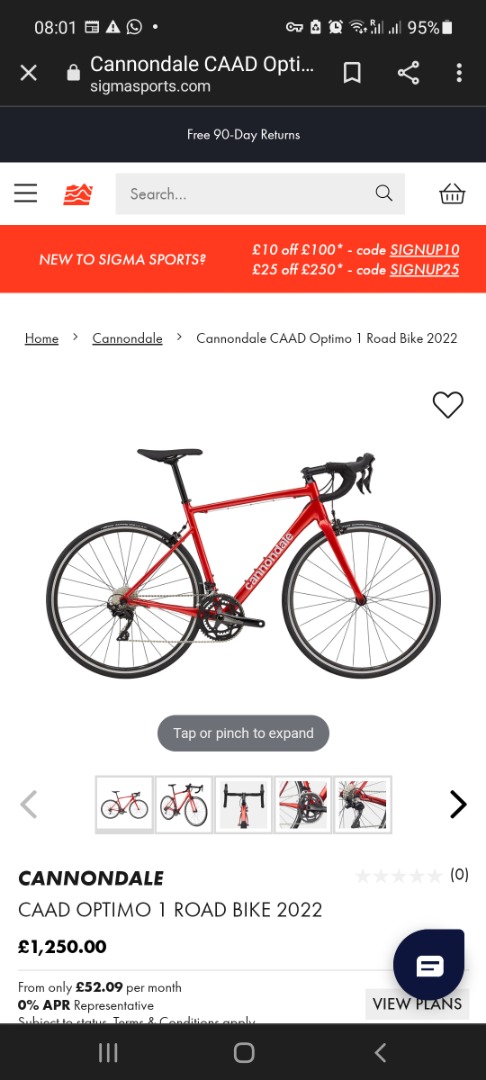Viewport: 486px width, 1080px height.
Task: Tap the Sigma Sports logo icon
Action: pyautogui.click(x=78, y=194)
